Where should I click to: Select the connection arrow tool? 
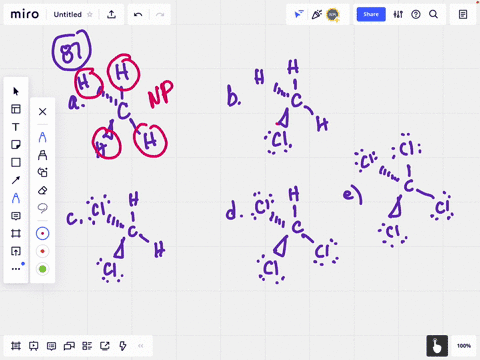click(x=16, y=180)
